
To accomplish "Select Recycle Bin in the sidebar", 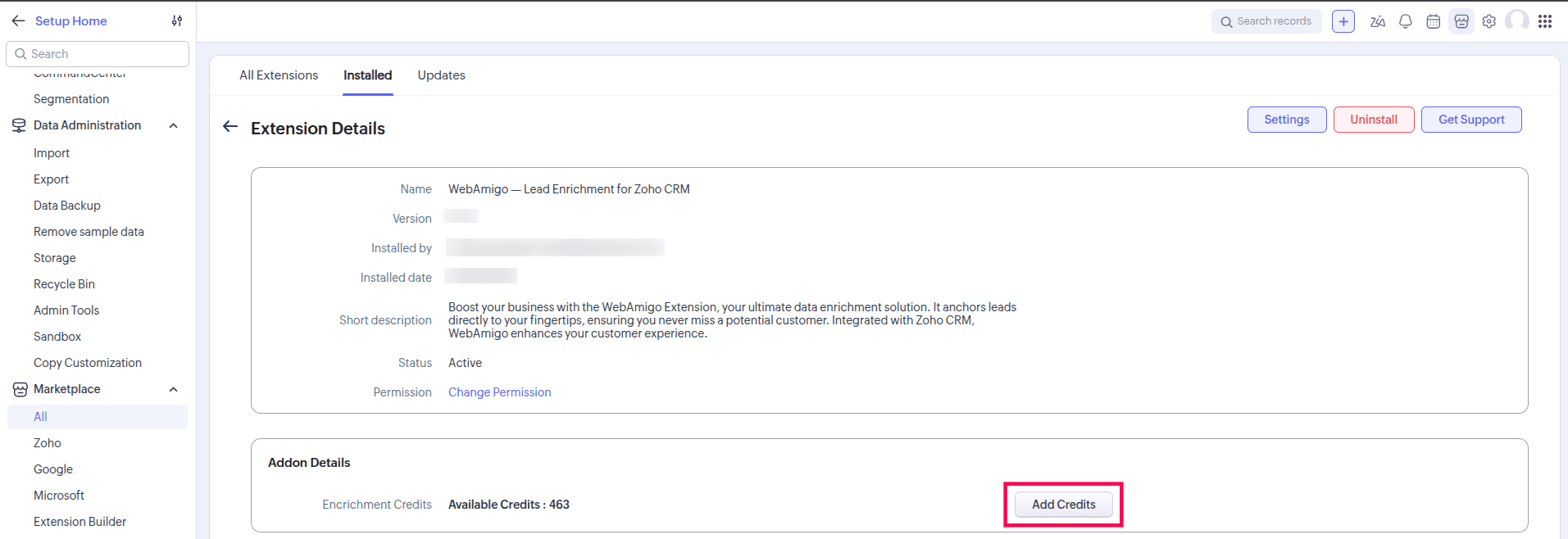I will (x=64, y=284).
